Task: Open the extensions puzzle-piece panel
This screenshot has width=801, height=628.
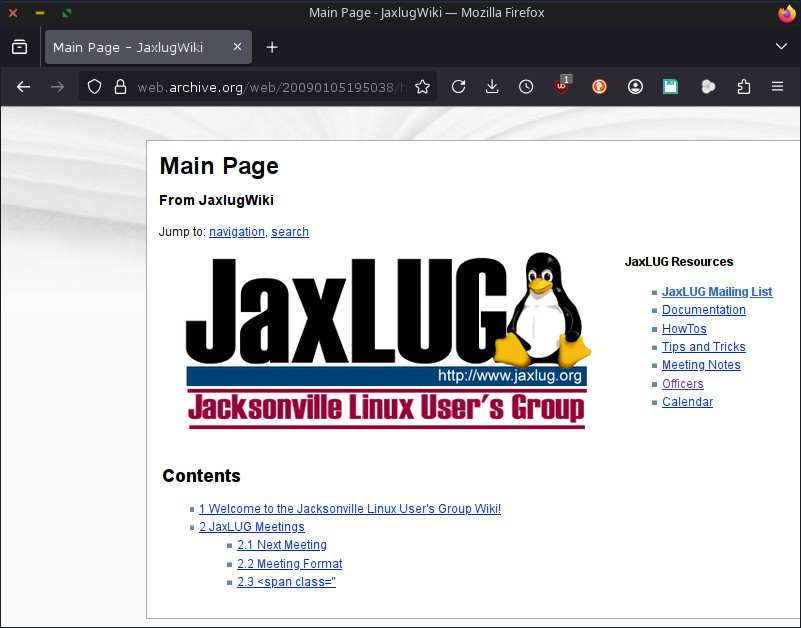Action: click(744, 87)
